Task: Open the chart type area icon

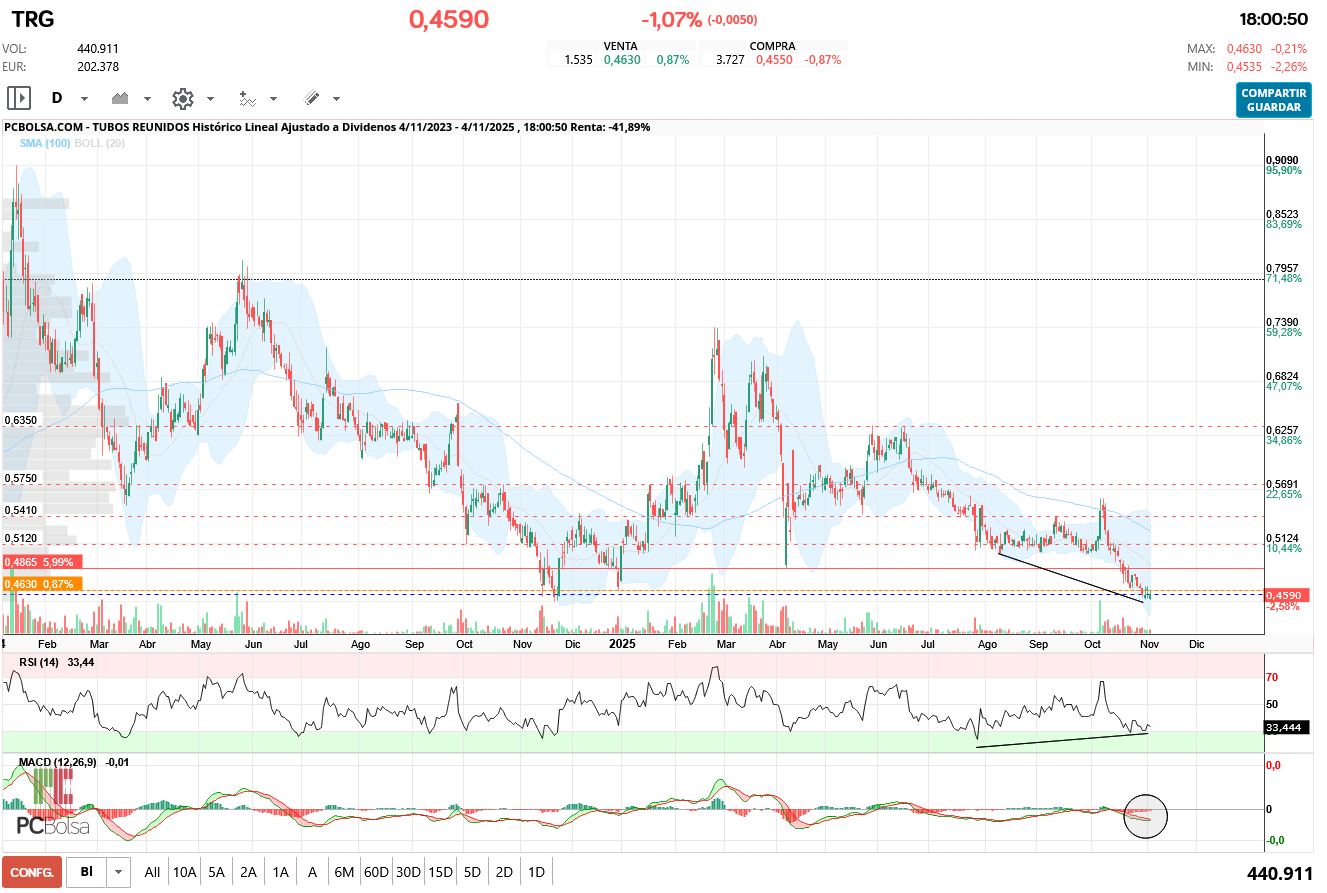Action: [122, 98]
